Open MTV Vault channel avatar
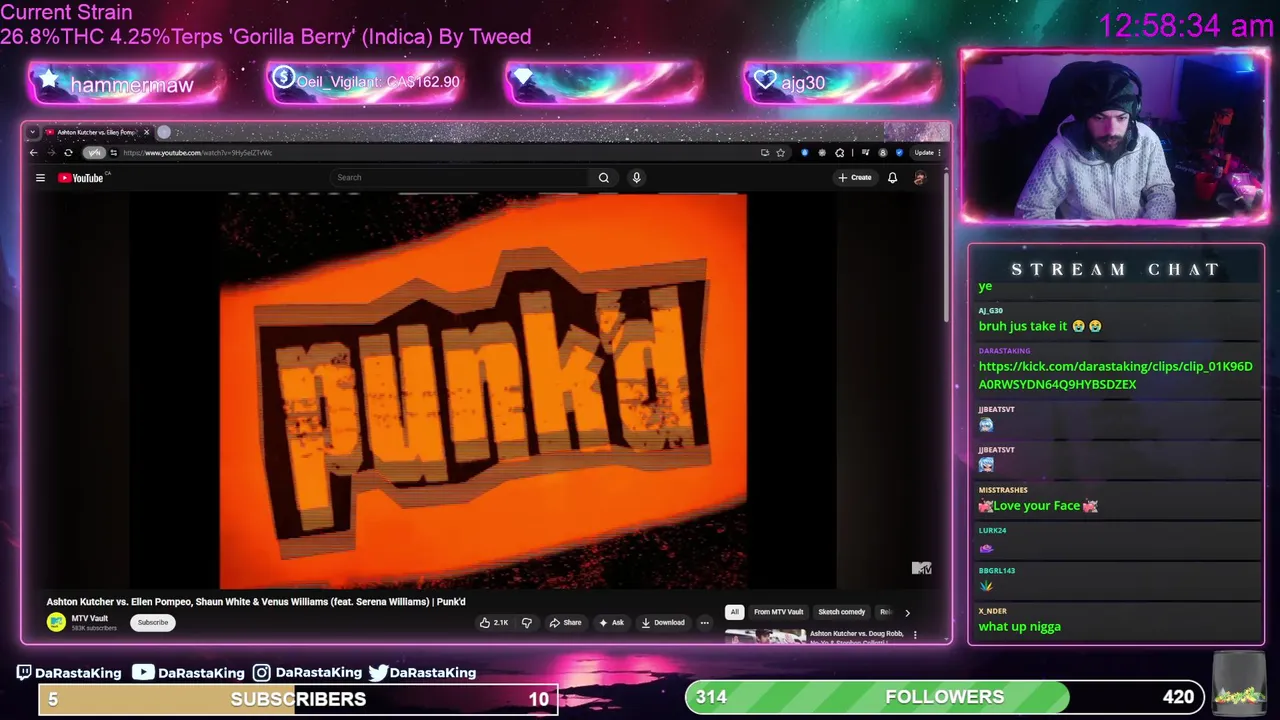 point(56,622)
